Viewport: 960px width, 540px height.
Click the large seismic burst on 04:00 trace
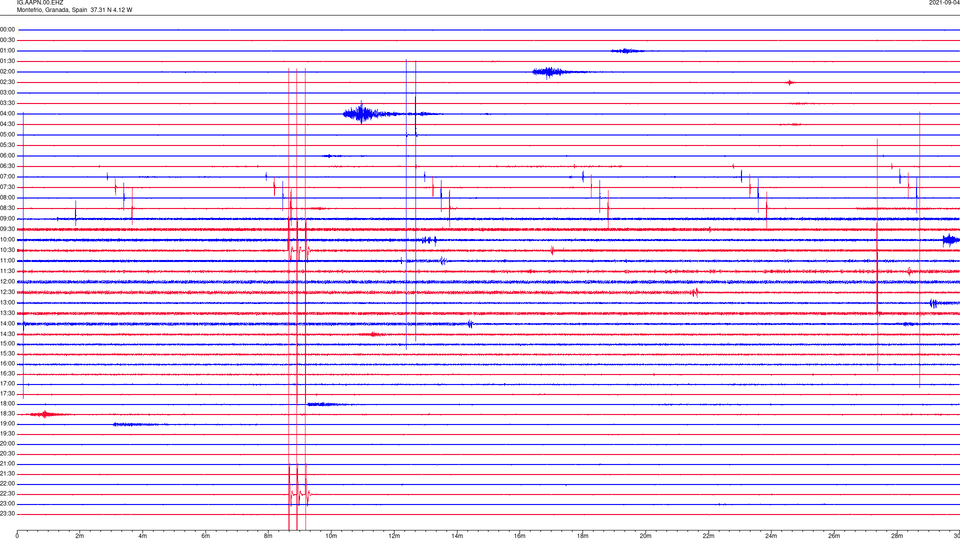point(362,114)
